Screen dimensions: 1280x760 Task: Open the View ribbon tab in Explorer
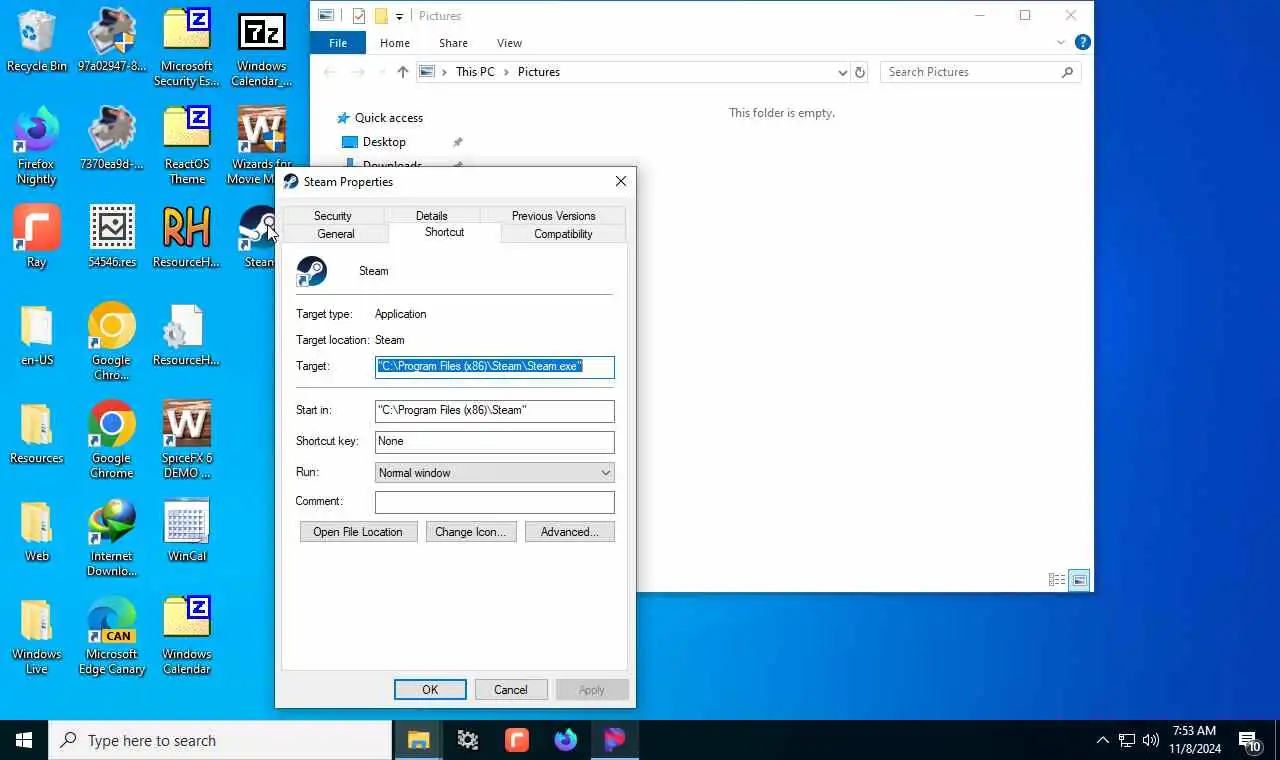tap(509, 43)
